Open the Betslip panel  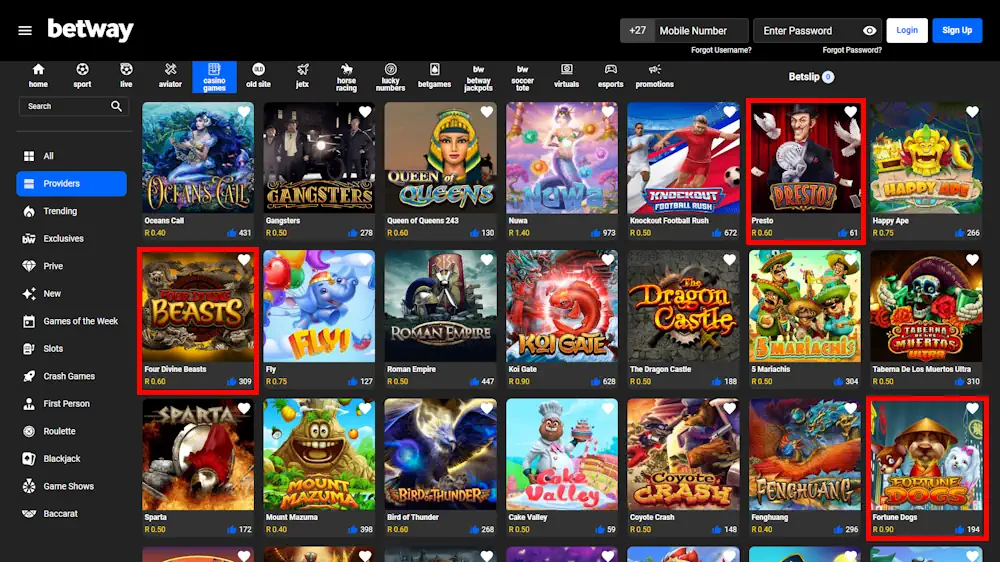pos(811,77)
